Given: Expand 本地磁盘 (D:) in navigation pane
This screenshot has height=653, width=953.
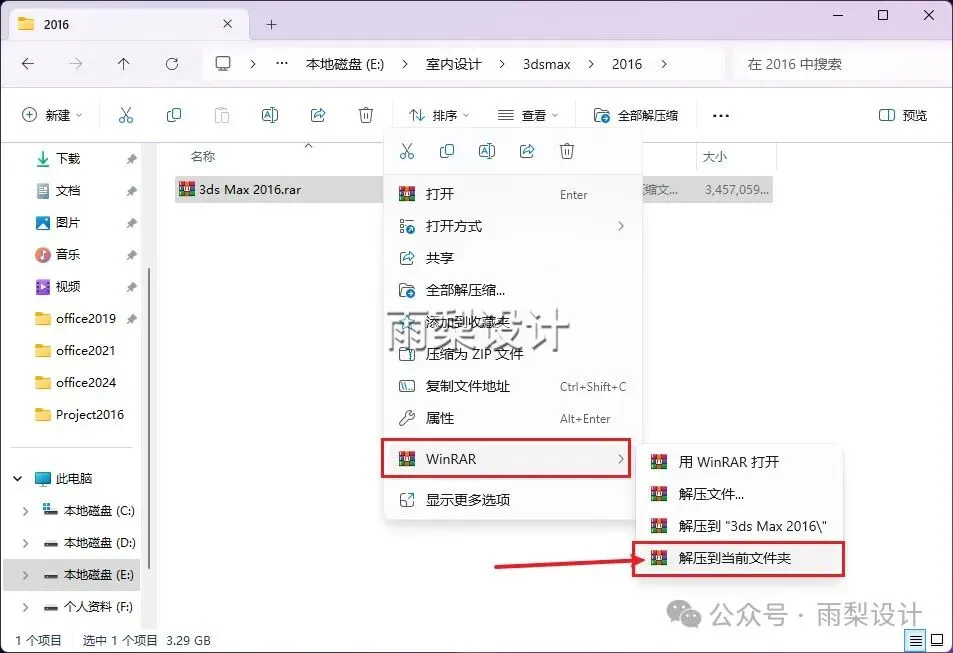Looking at the screenshot, I should (x=25, y=543).
